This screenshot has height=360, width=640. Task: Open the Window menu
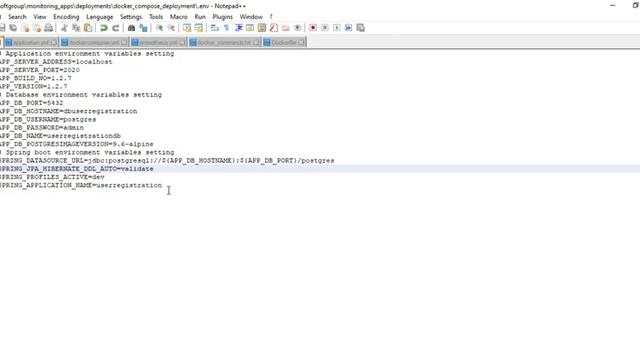click(251, 17)
